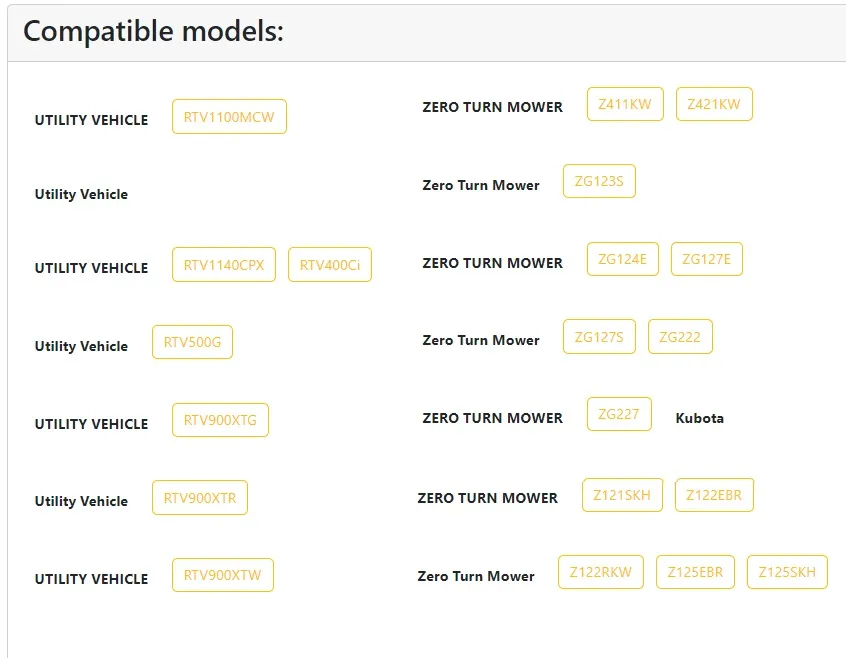
Task: Select the RTV400Ci model tag
Action: click(330, 264)
